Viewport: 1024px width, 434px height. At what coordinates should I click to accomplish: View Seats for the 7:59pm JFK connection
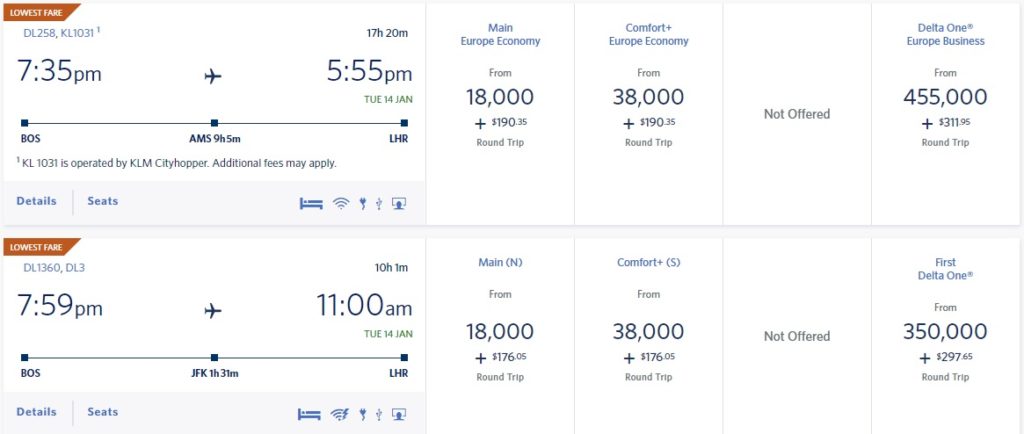102,411
